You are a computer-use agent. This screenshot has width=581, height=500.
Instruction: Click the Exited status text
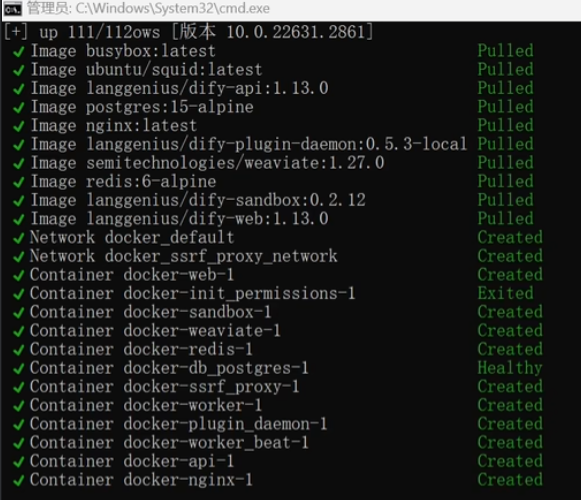click(x=505, y=293)
